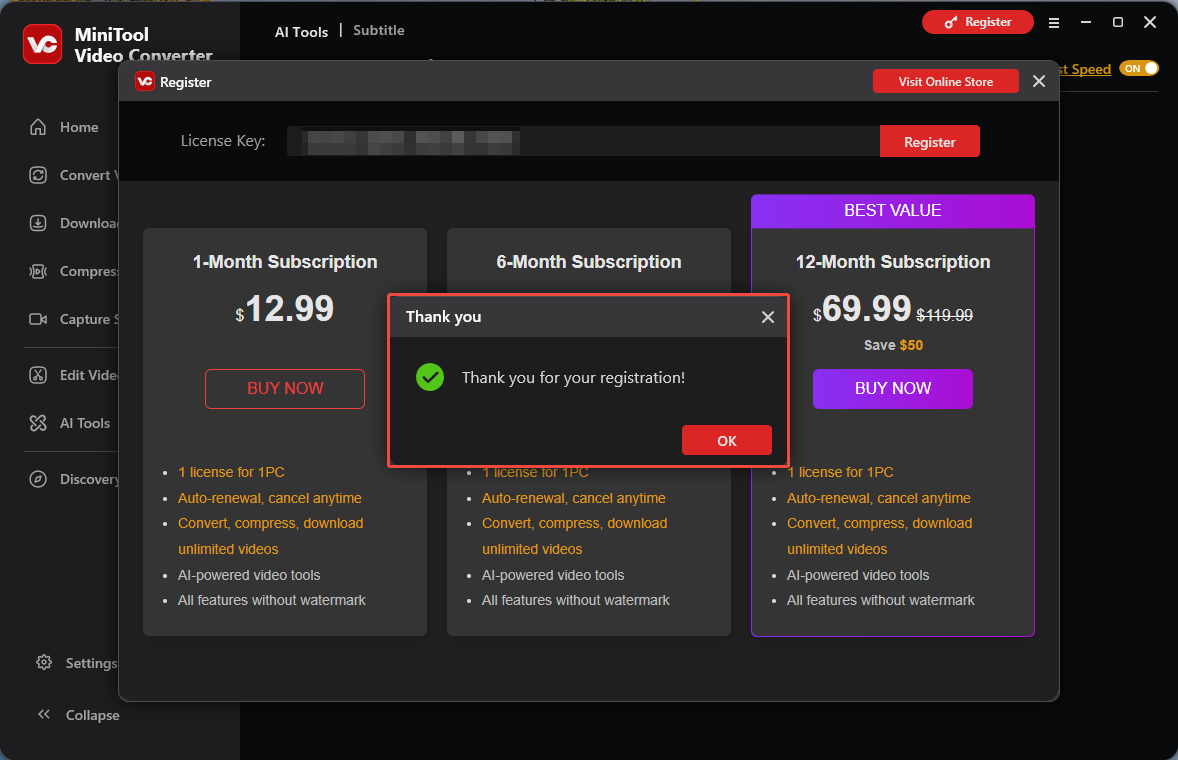Click the 12-Month Subscription heading
Screen dimensions: 1178x760
pyautogui.click(x=893, y=261)
